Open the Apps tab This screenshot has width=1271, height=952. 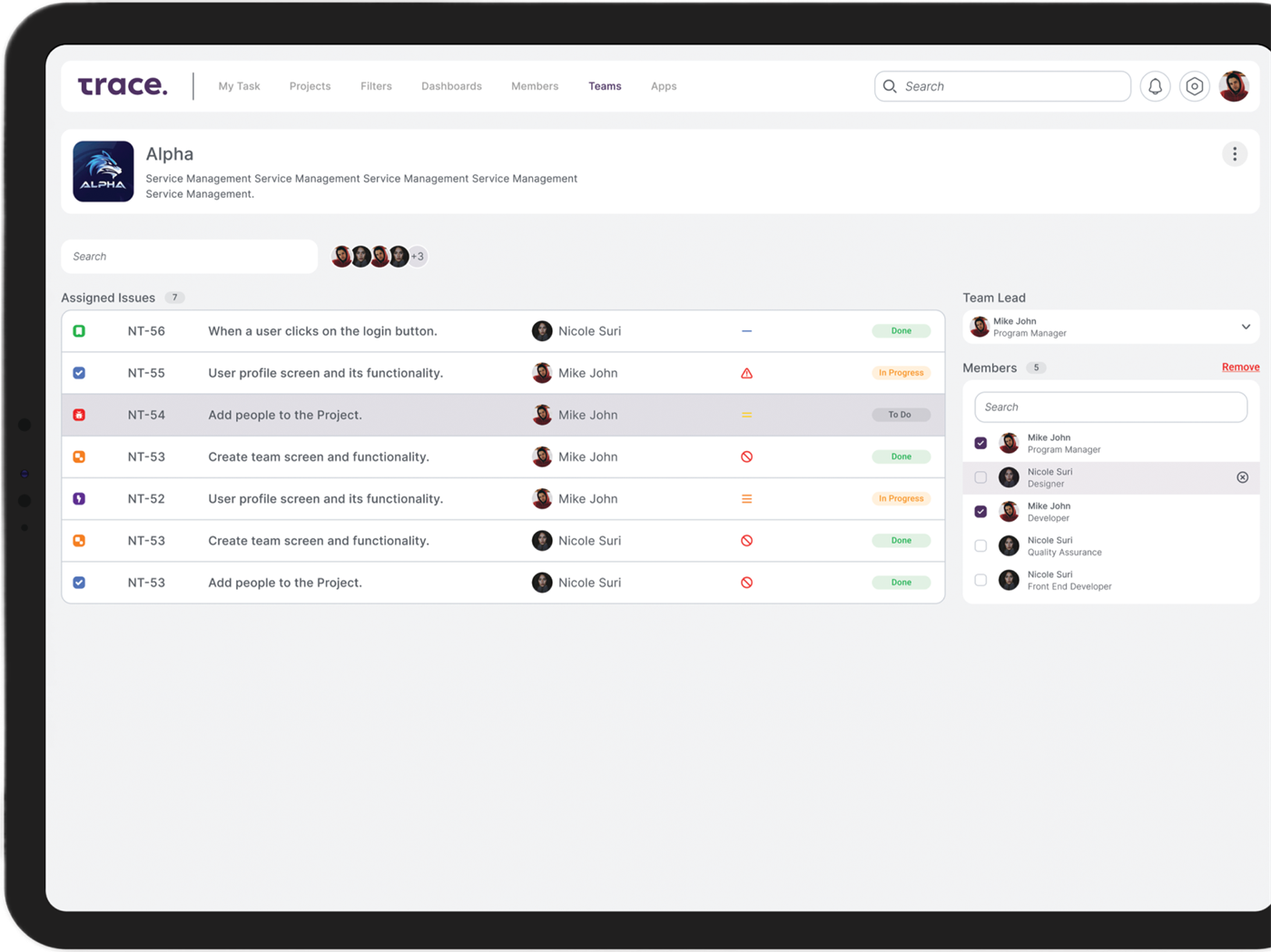coord(664,86)
